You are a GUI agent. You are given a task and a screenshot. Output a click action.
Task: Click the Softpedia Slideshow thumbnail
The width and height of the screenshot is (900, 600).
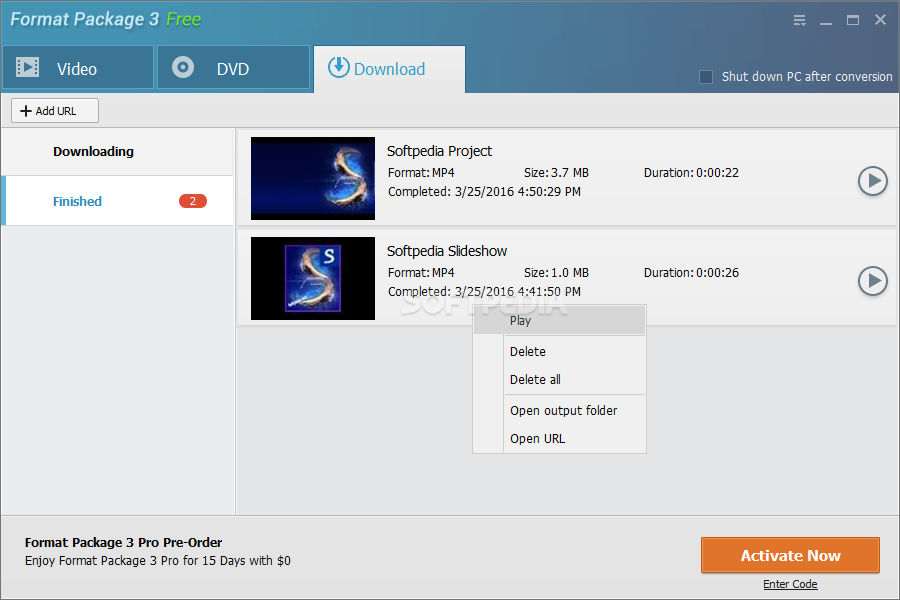pos(313,278)
